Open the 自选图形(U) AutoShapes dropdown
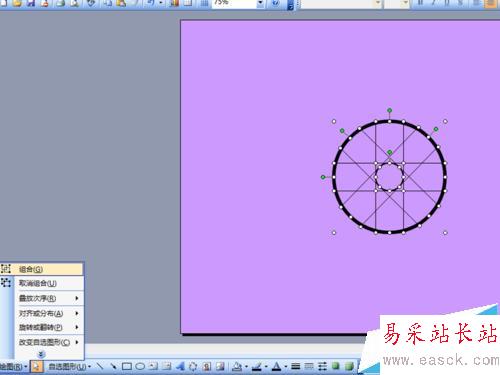500x375 pixels. click(70, 367)
